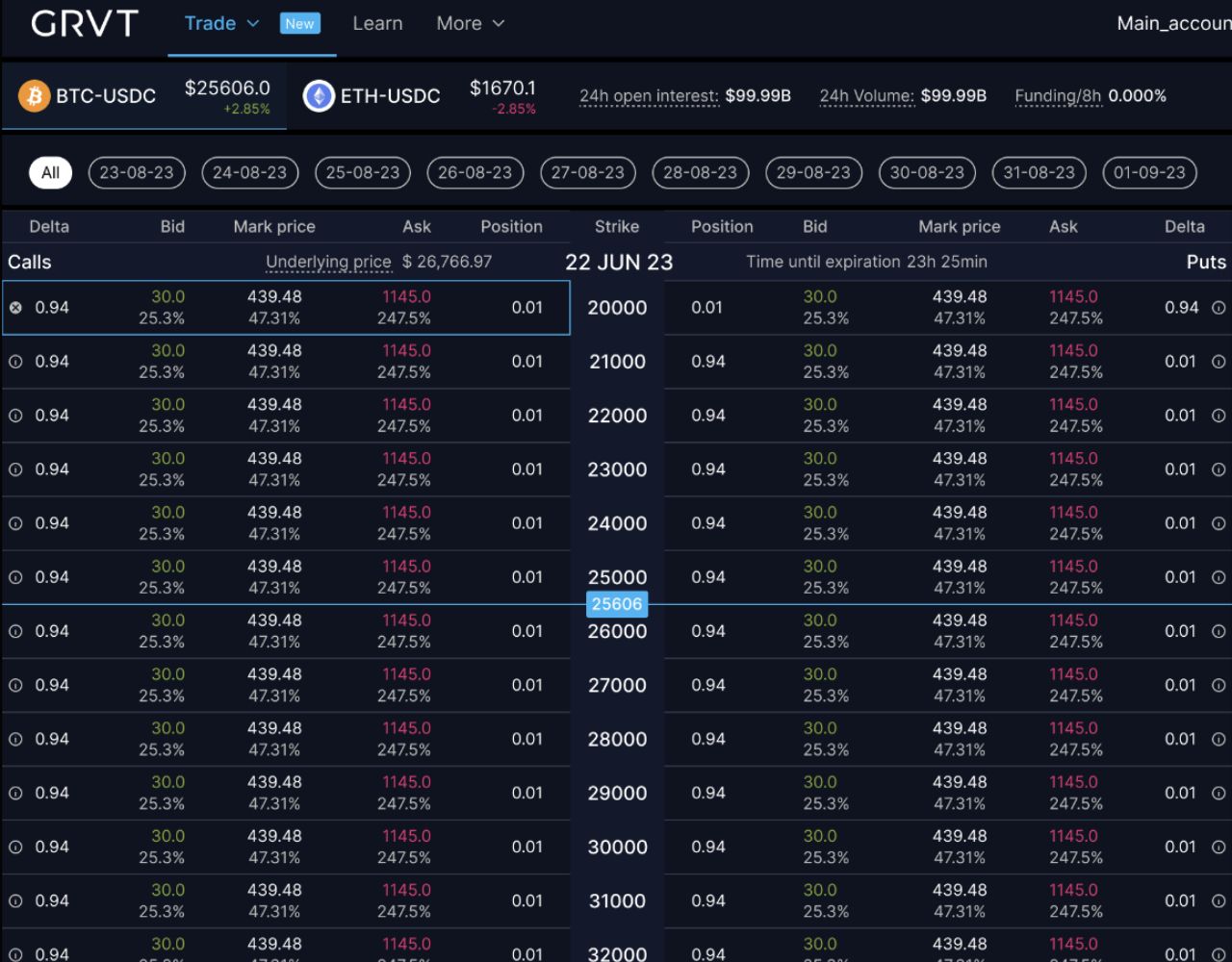Open calls info icon for strike 22000
The height and width of the screenshot is (962, 1232).
tap(15, 416)
